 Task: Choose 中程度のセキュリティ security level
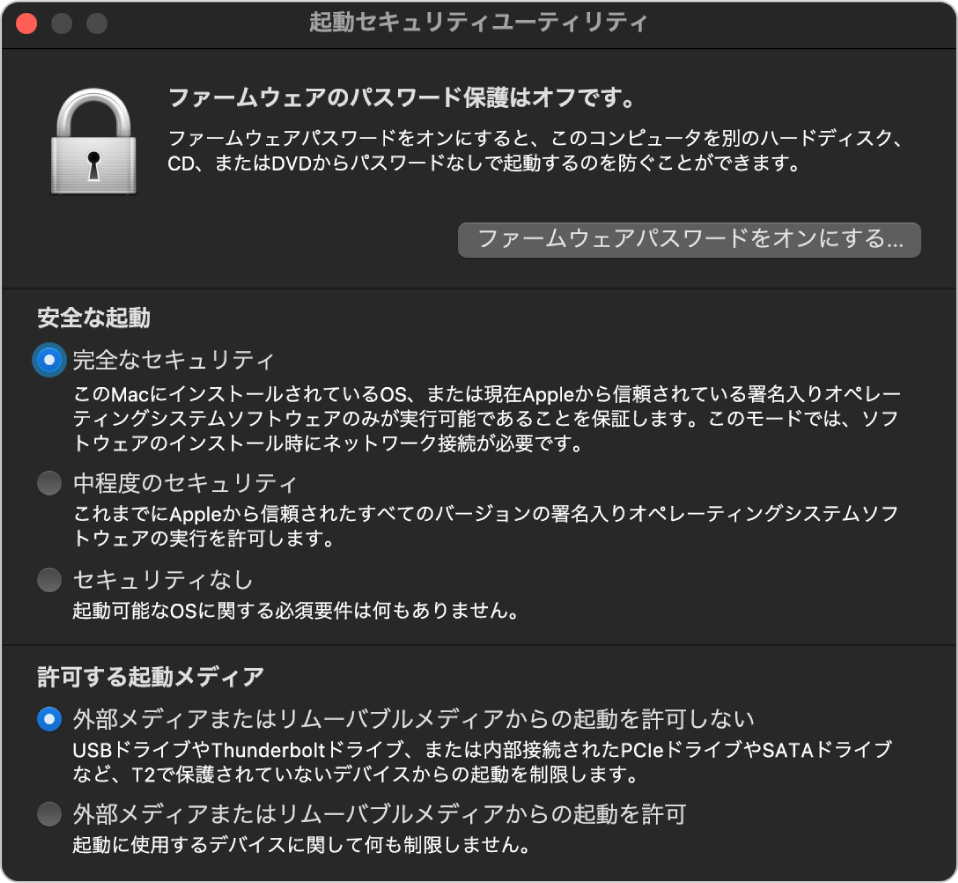coord(45,482)
